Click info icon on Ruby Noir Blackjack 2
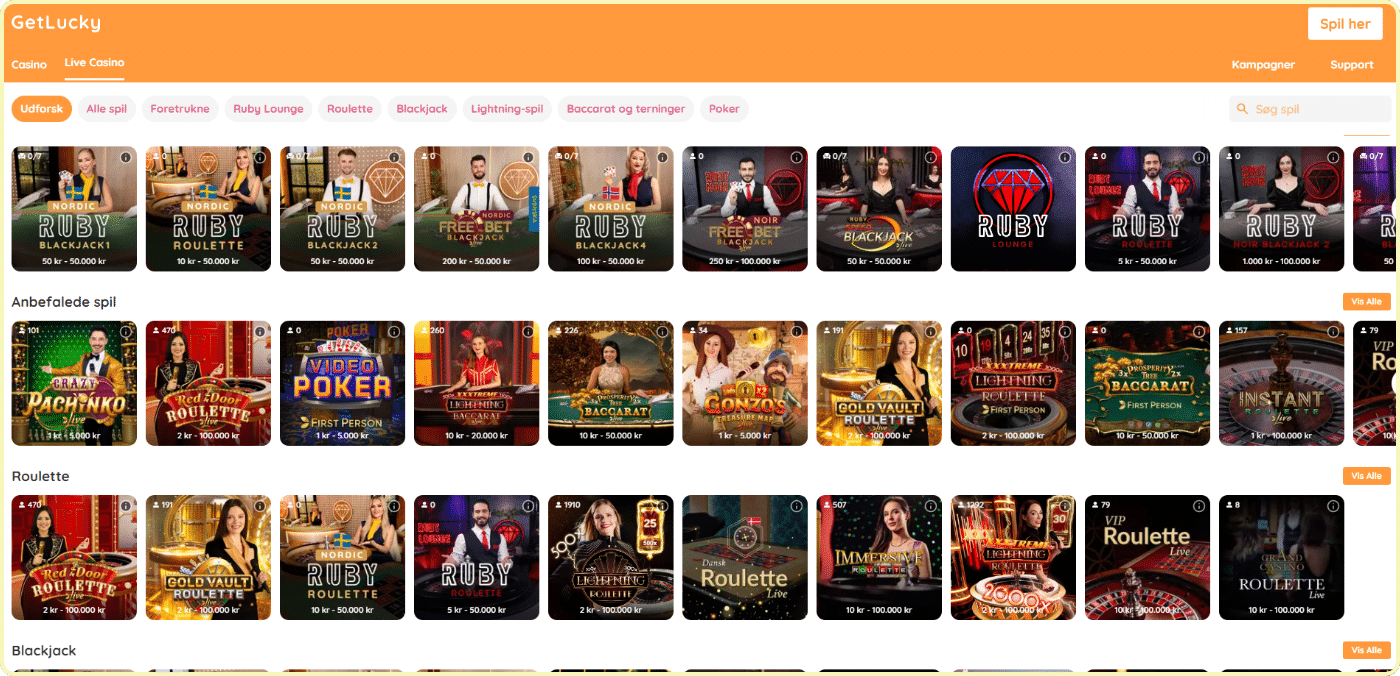Screen dimensions: 1400x676 click(x=1332, y=157)
